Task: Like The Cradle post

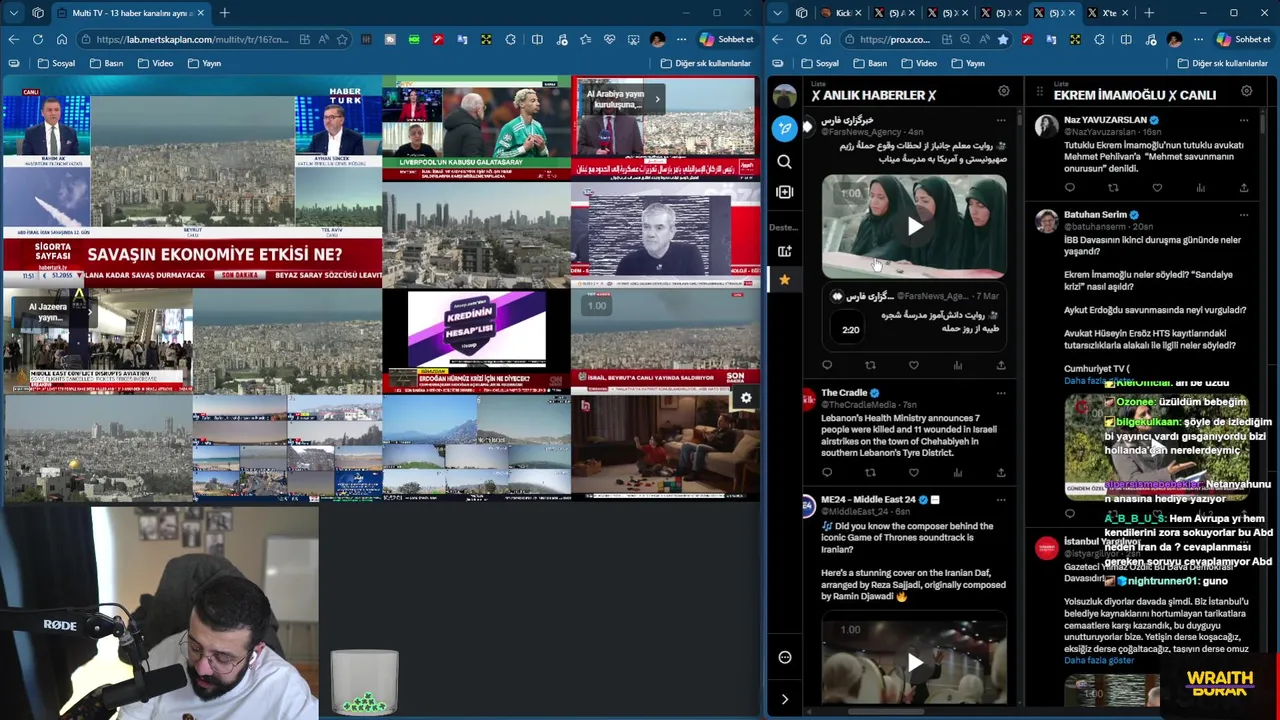Action: (x=914, y=472)
